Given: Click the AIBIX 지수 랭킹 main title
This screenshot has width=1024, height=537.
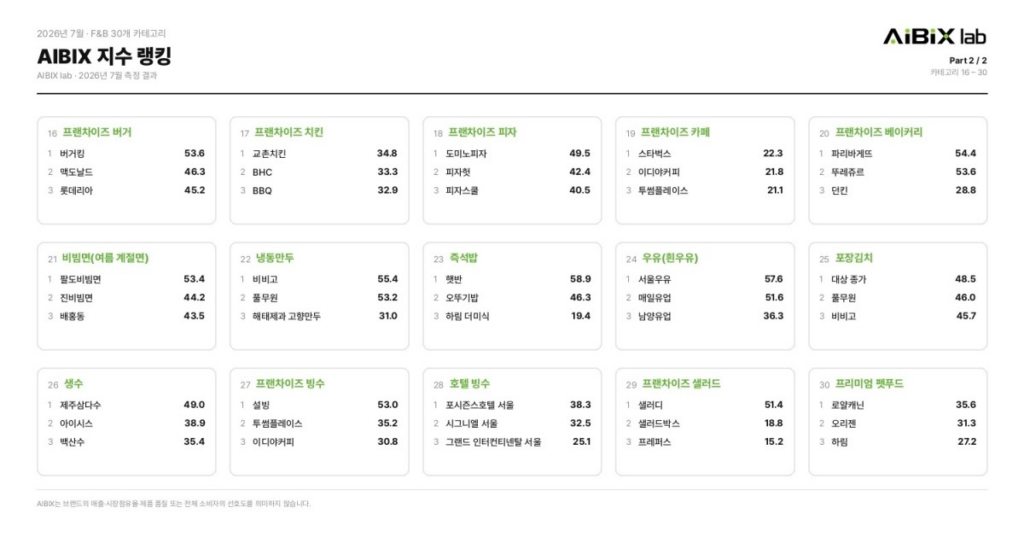Looking at the screenshot, I should pos(104,56).
